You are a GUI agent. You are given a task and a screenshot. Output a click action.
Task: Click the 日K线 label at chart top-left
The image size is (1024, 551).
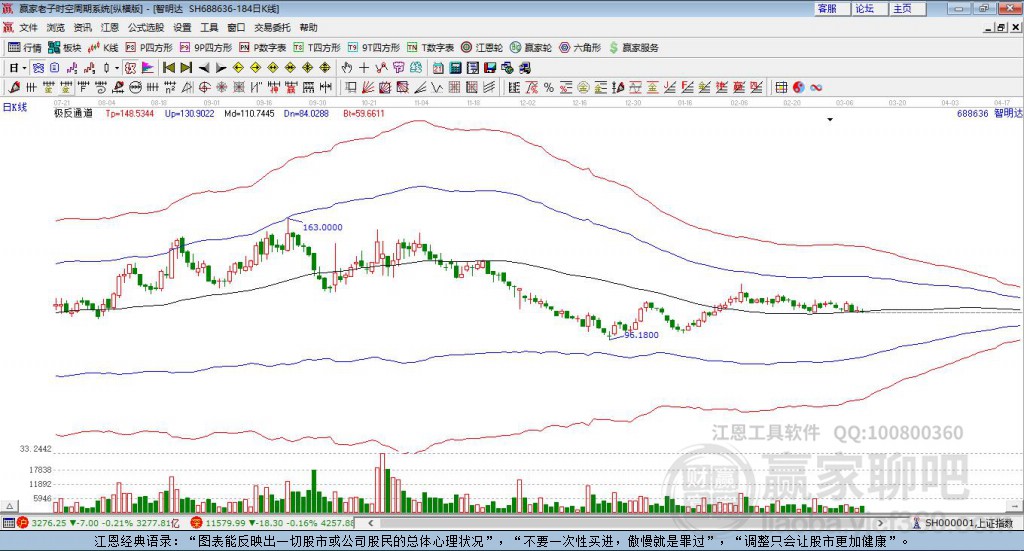[15, 107]
